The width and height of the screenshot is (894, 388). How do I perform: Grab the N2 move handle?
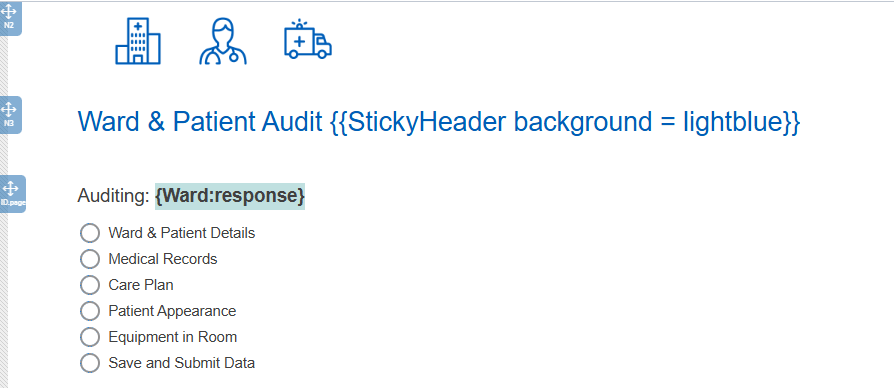coord(10,17)
